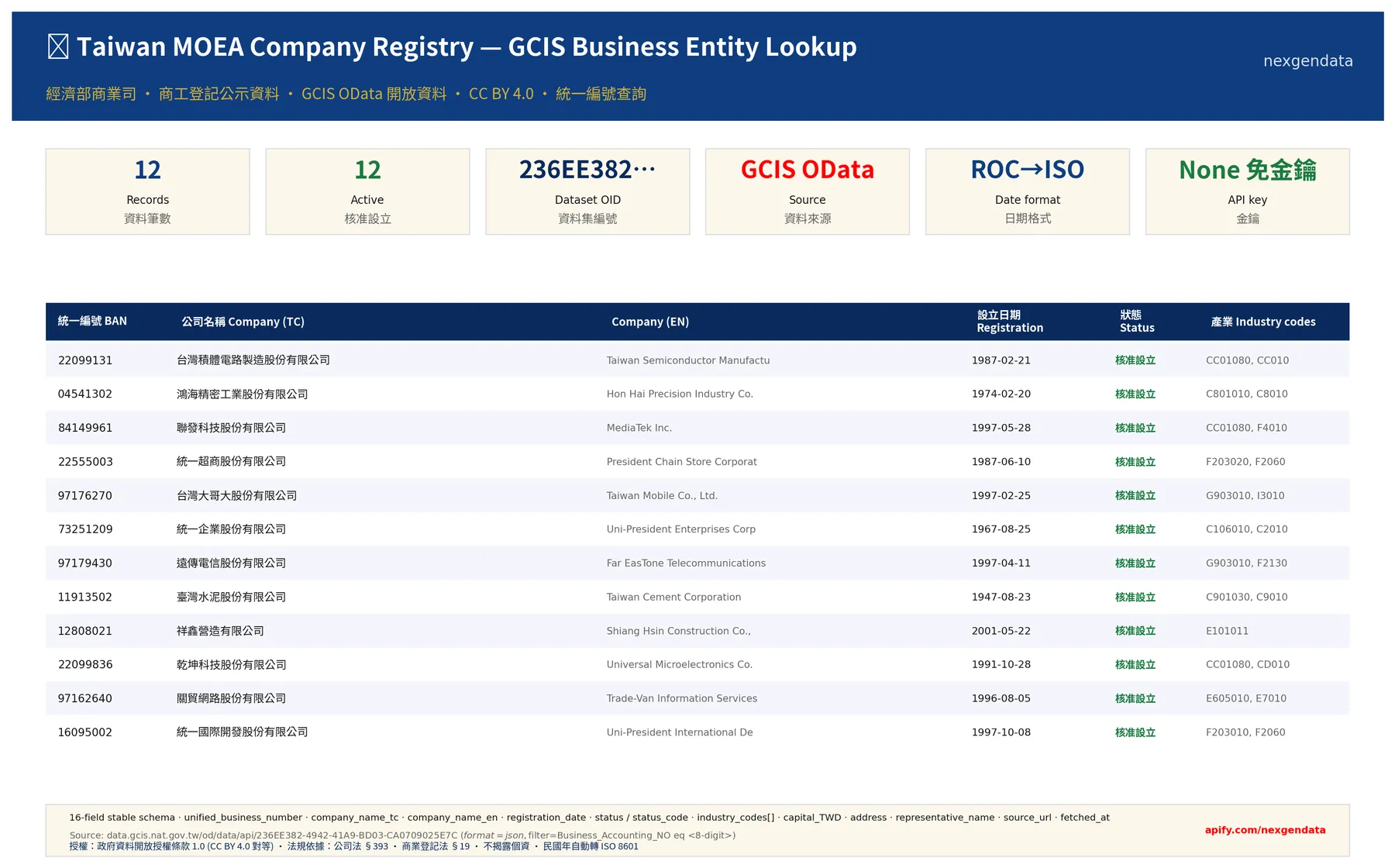Viewport: 1395px width, 868px height.
Task: Click company name 統一超商股份有限公司
Action: (232, 462)
